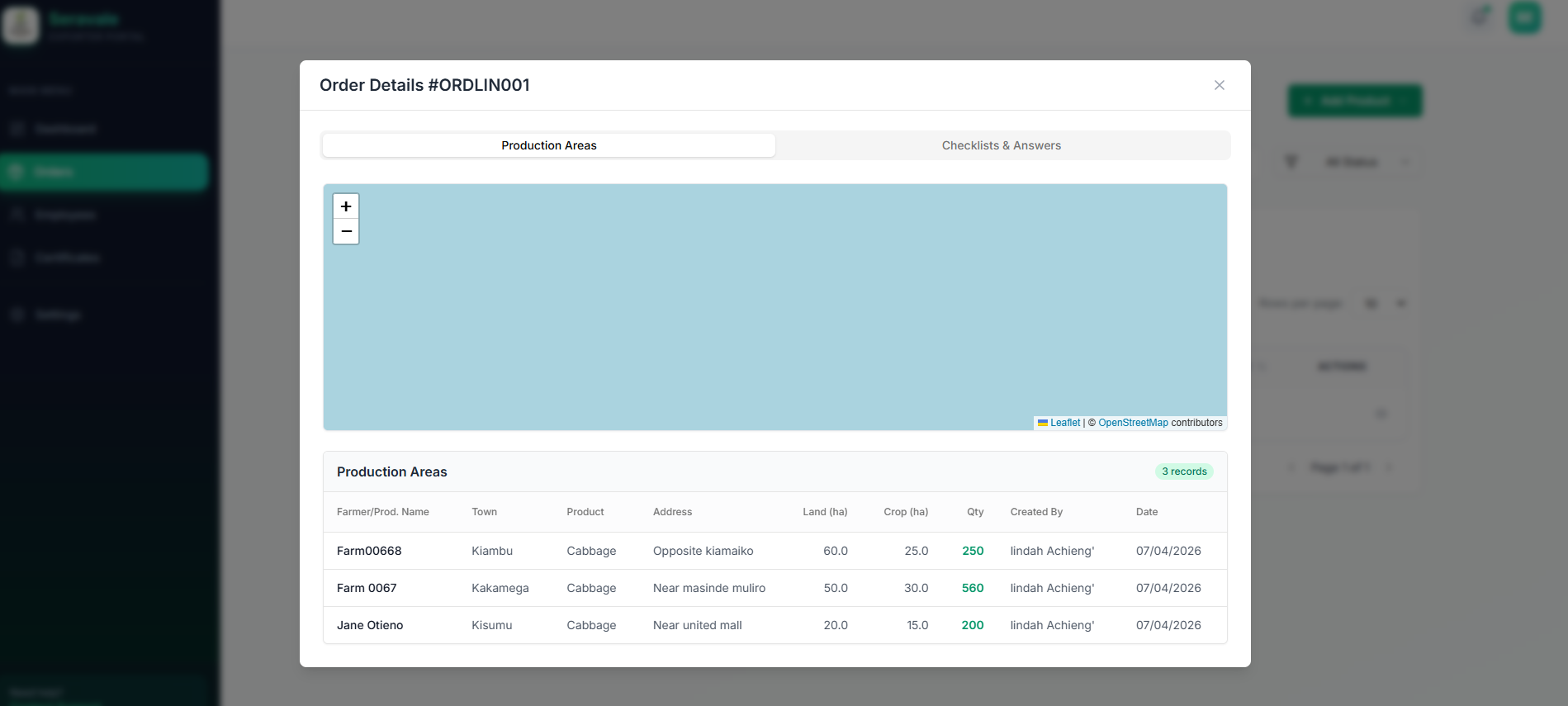Switch to Checklists & Answers tab

pyautogui.click(x=1001, y=145)
